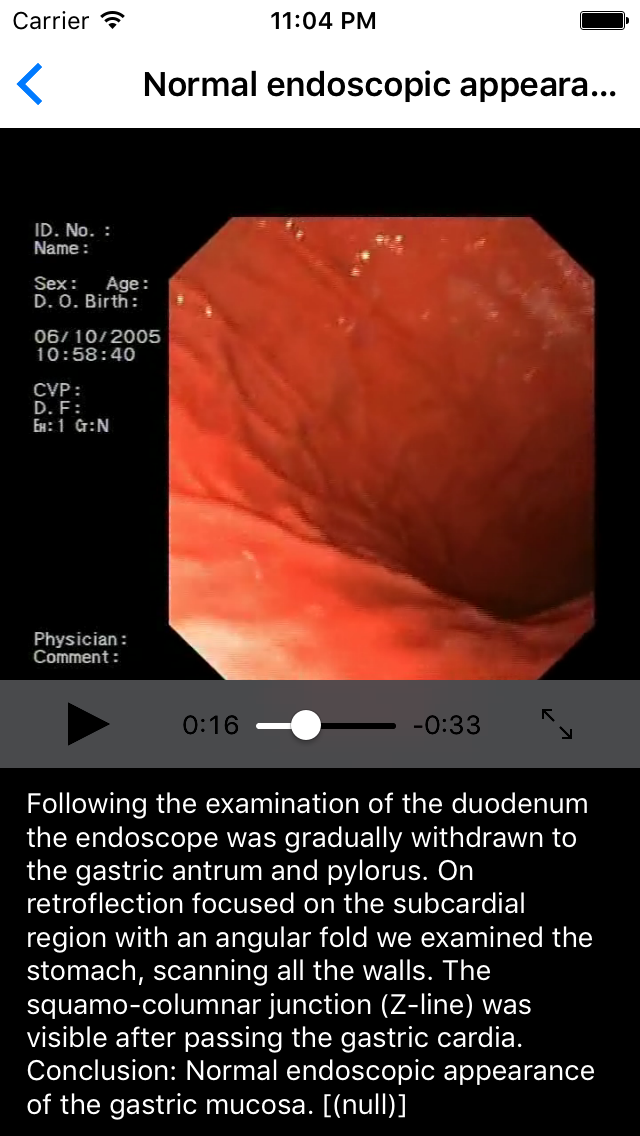Click the remaining time -0:33 label
The image size is (640, 1136).
click(446, 725)
